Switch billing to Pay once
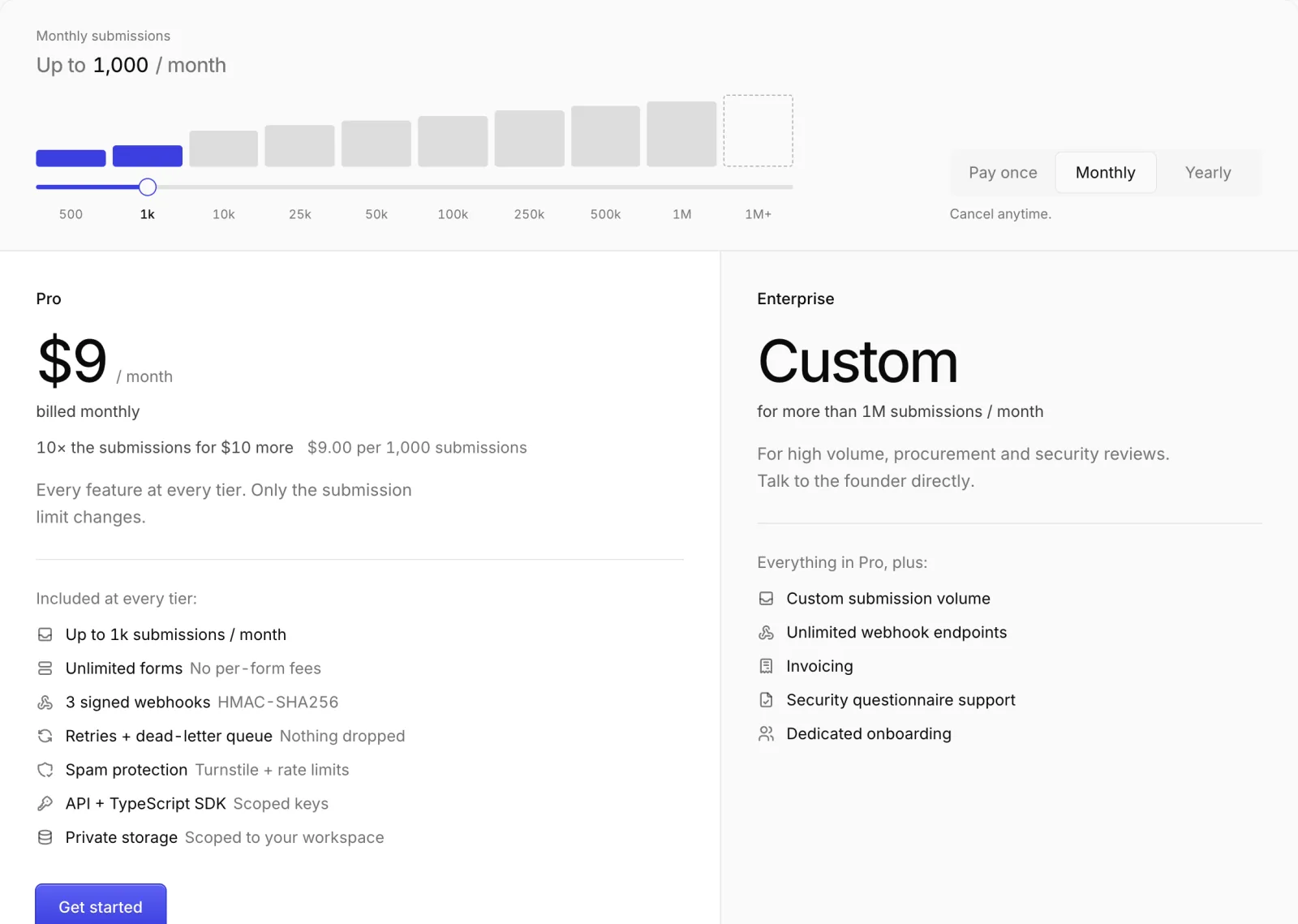 (1003, 173)
